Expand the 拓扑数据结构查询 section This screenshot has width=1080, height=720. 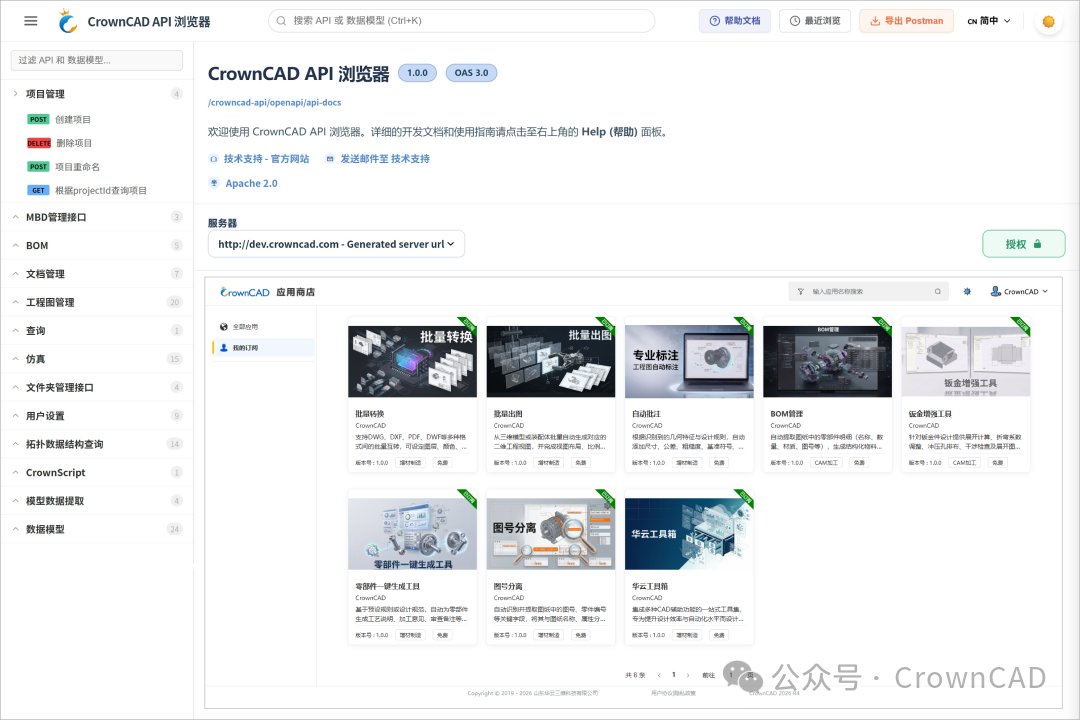pyautogui.click(x=97, y=444)
